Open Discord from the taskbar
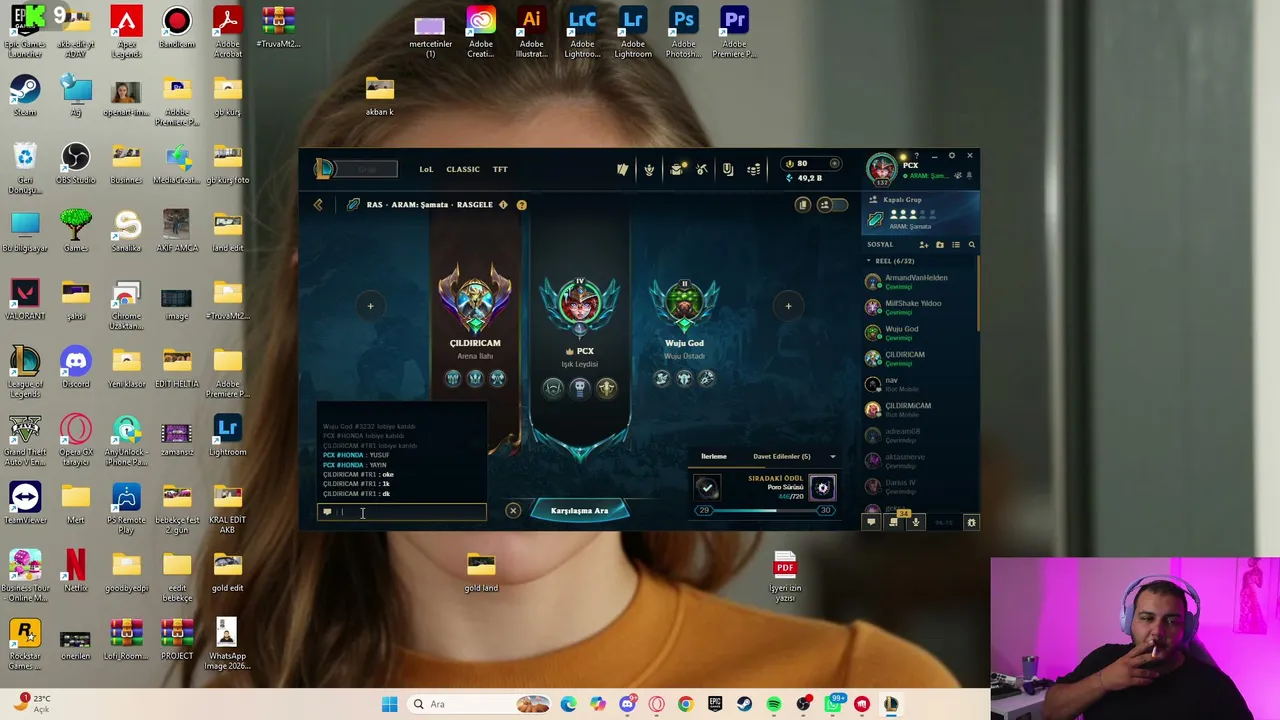The width and height of the screenshot is (1280, 720). (x=627, y=704)
